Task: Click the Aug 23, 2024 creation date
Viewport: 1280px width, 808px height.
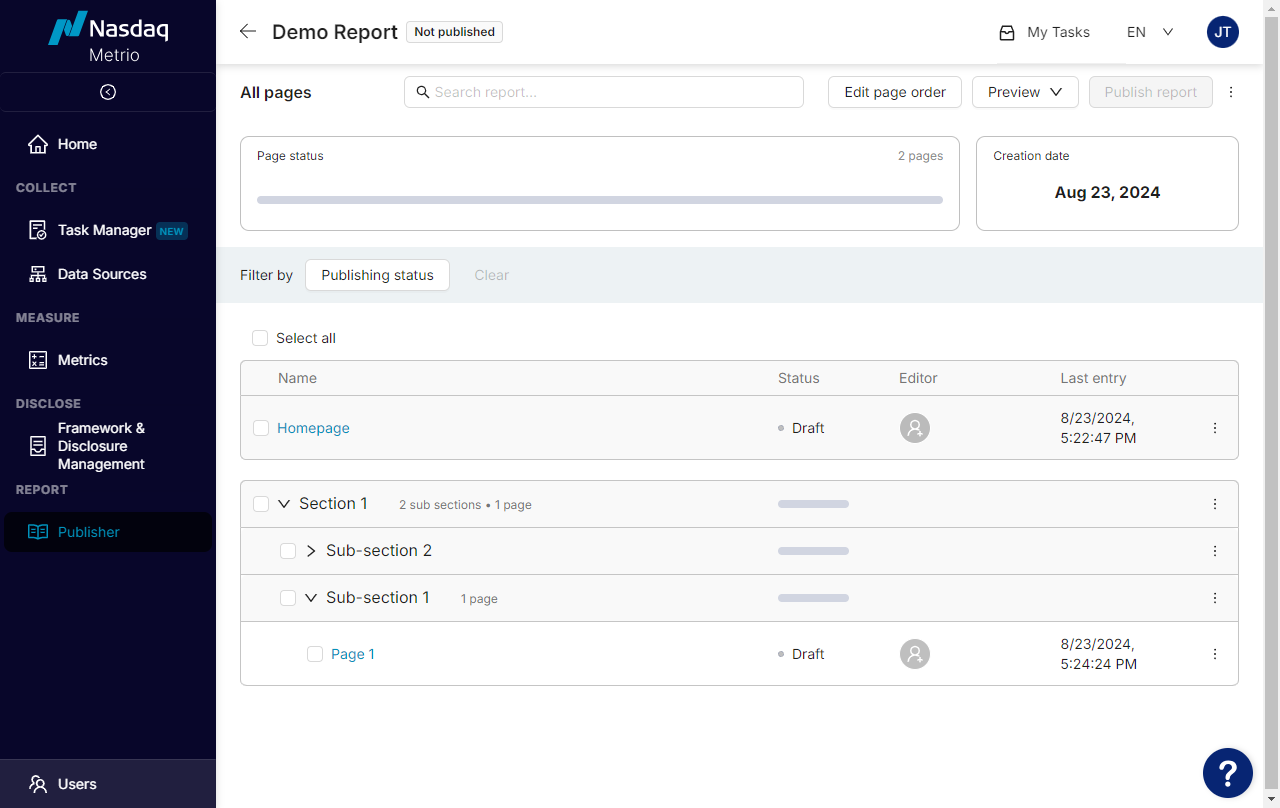Action: 1107,192
